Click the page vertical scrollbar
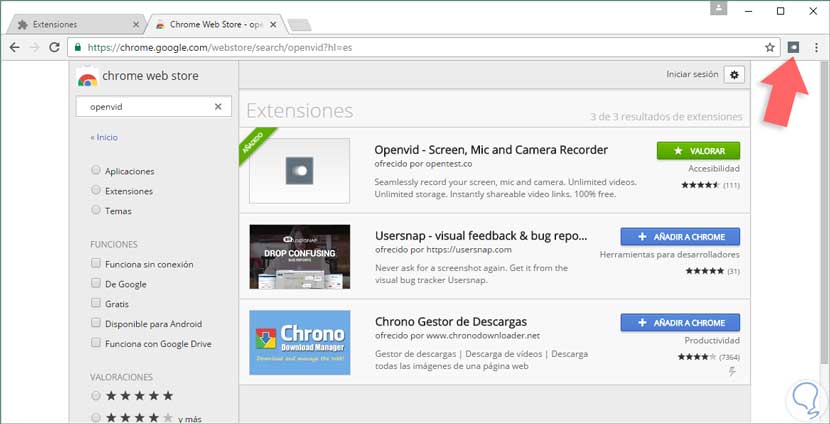Image resolution: width=830 pixels, height=424 pixels. click(824, 212)
